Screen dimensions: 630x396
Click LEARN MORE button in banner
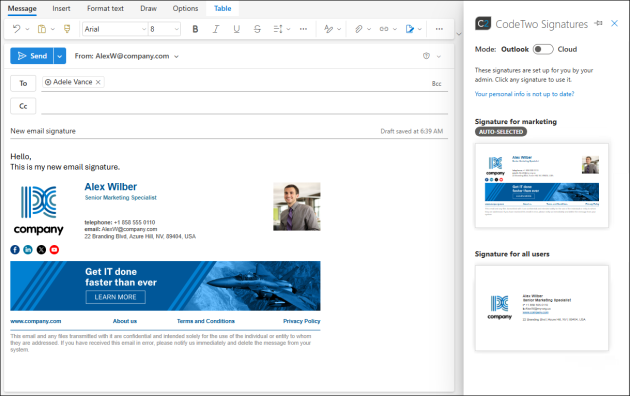116,297
